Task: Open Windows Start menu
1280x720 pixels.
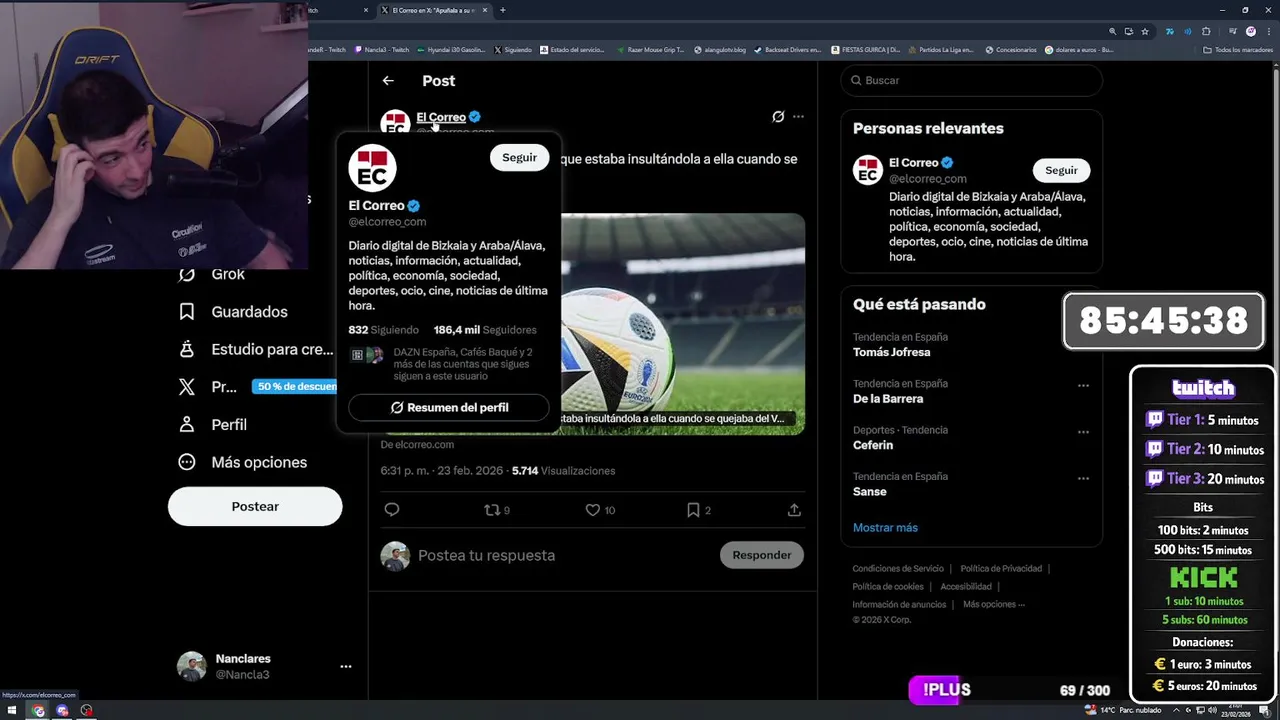Action: pyautogui.click(x=13, y=711)
